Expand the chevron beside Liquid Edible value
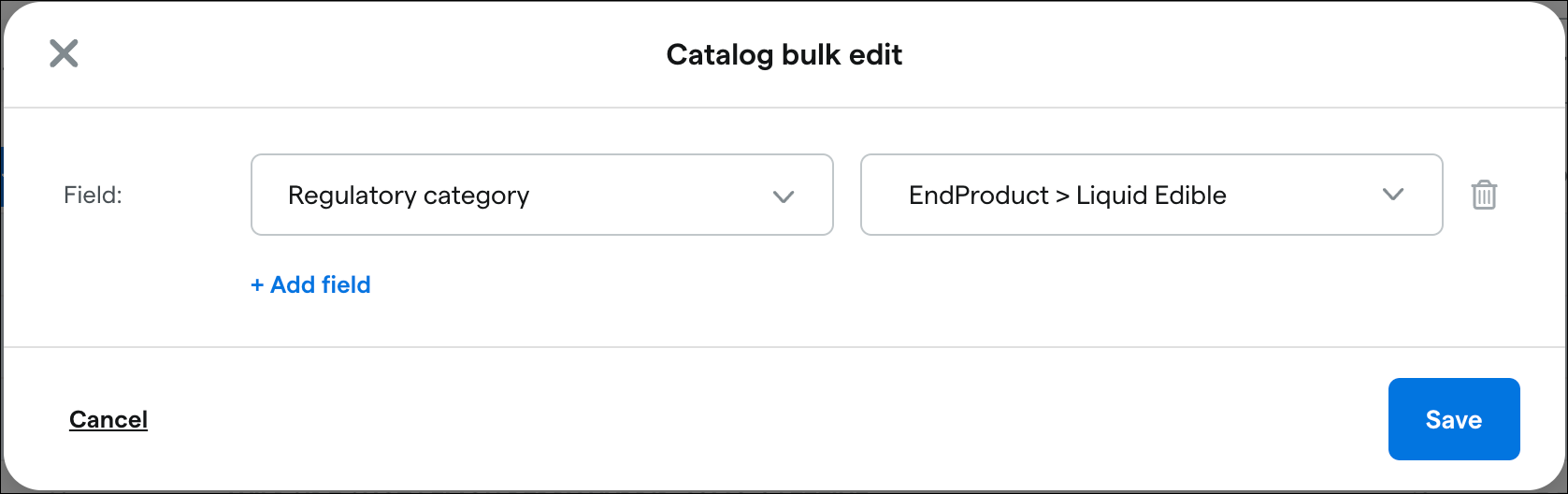 [1393, 195]
